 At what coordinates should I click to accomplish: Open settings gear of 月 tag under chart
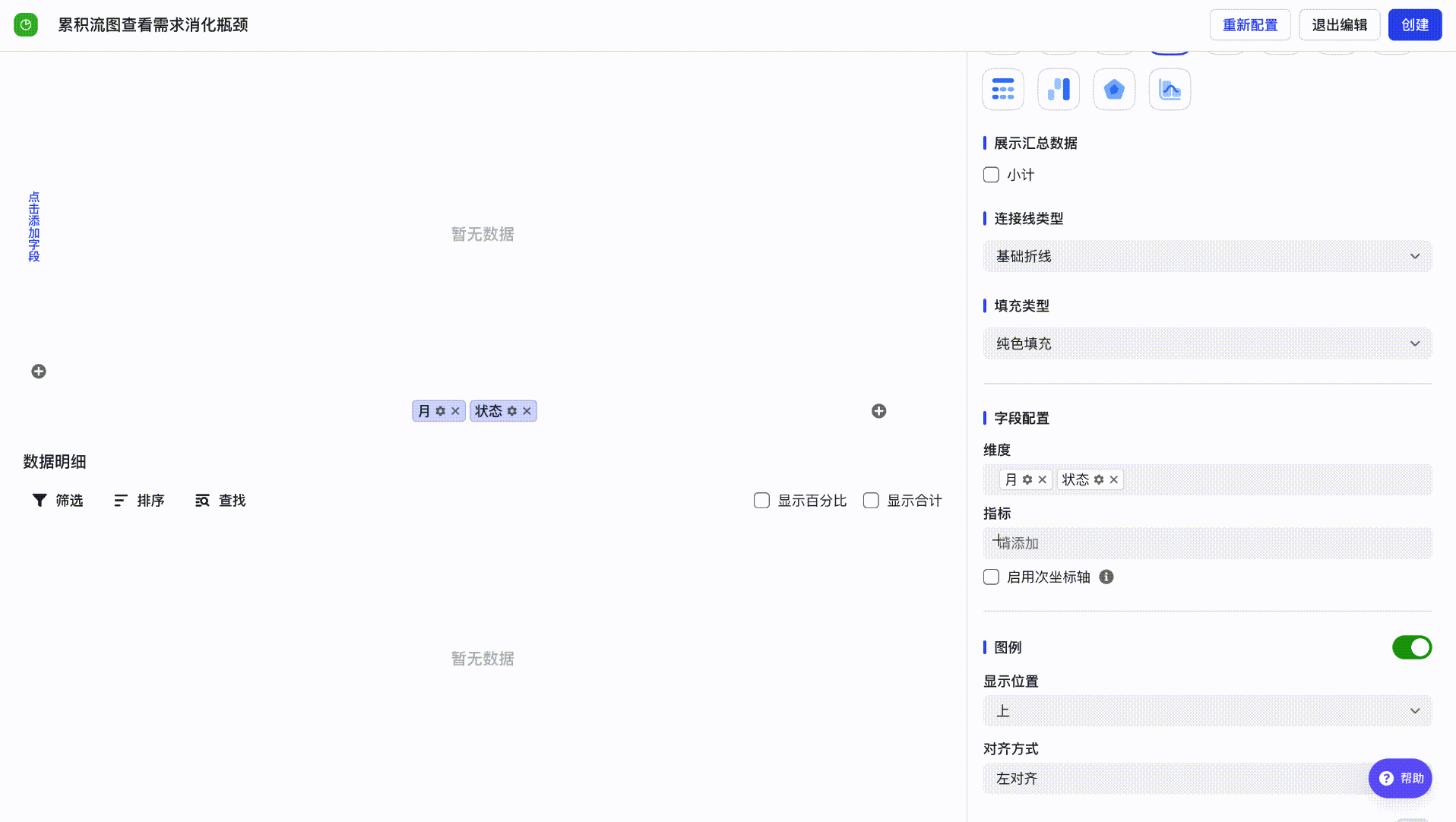point(441,411)
